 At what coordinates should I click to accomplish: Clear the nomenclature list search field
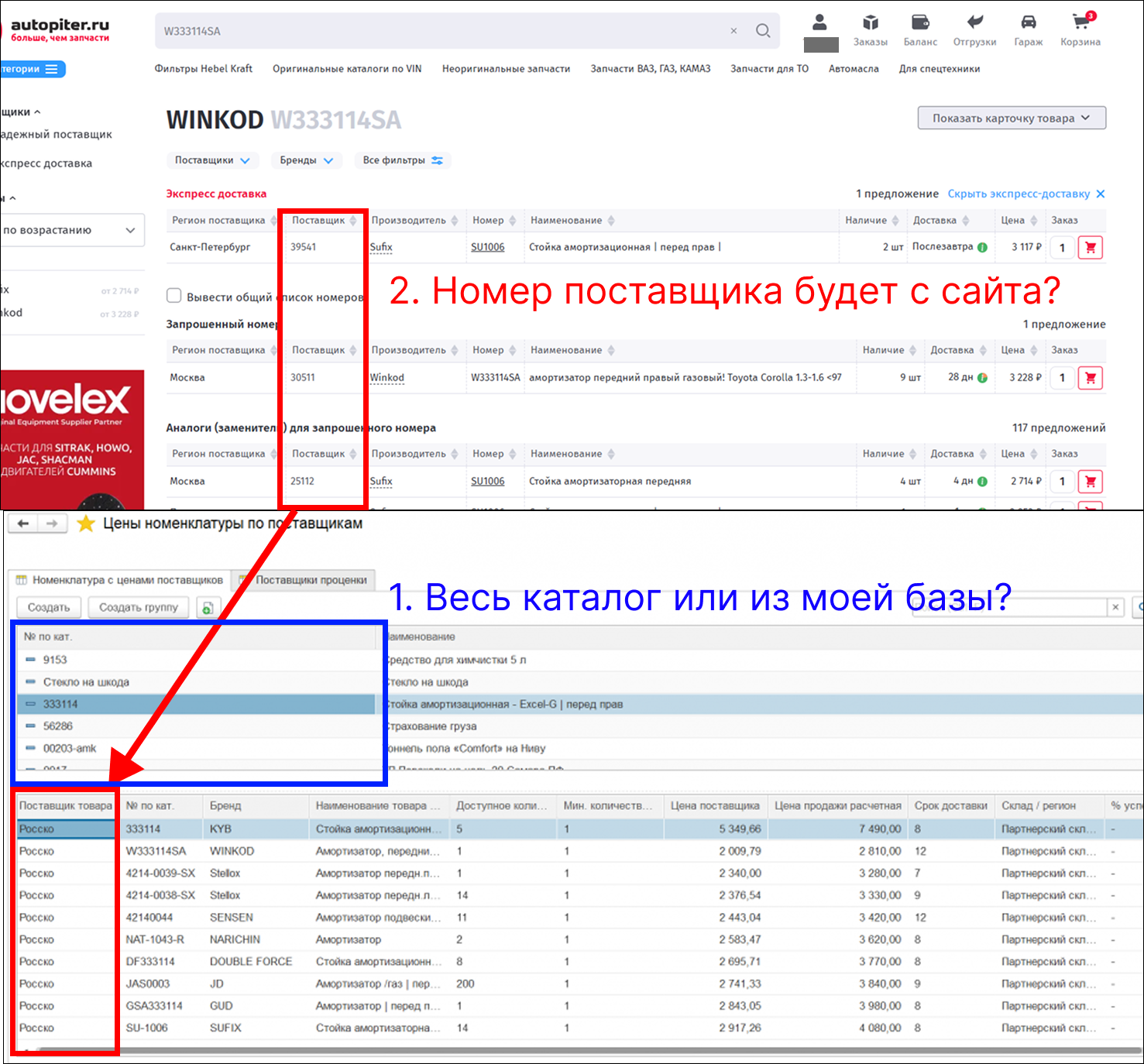coord(1115,607)
